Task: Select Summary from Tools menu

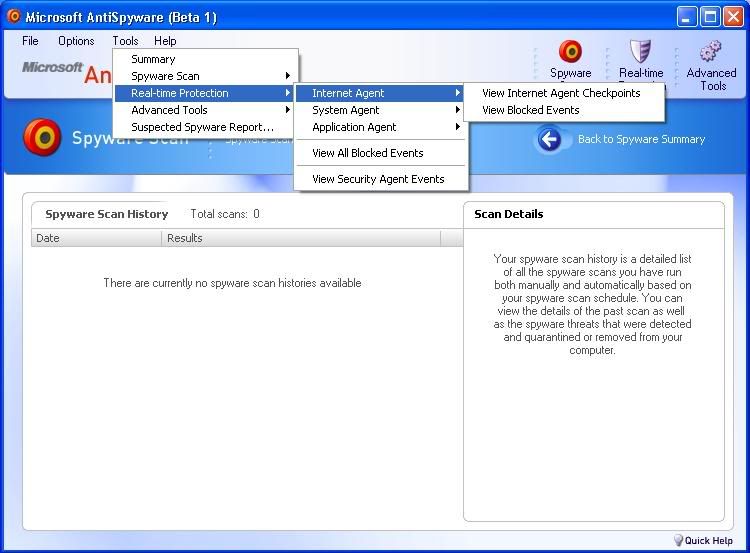Action: (x=204, y=59)
